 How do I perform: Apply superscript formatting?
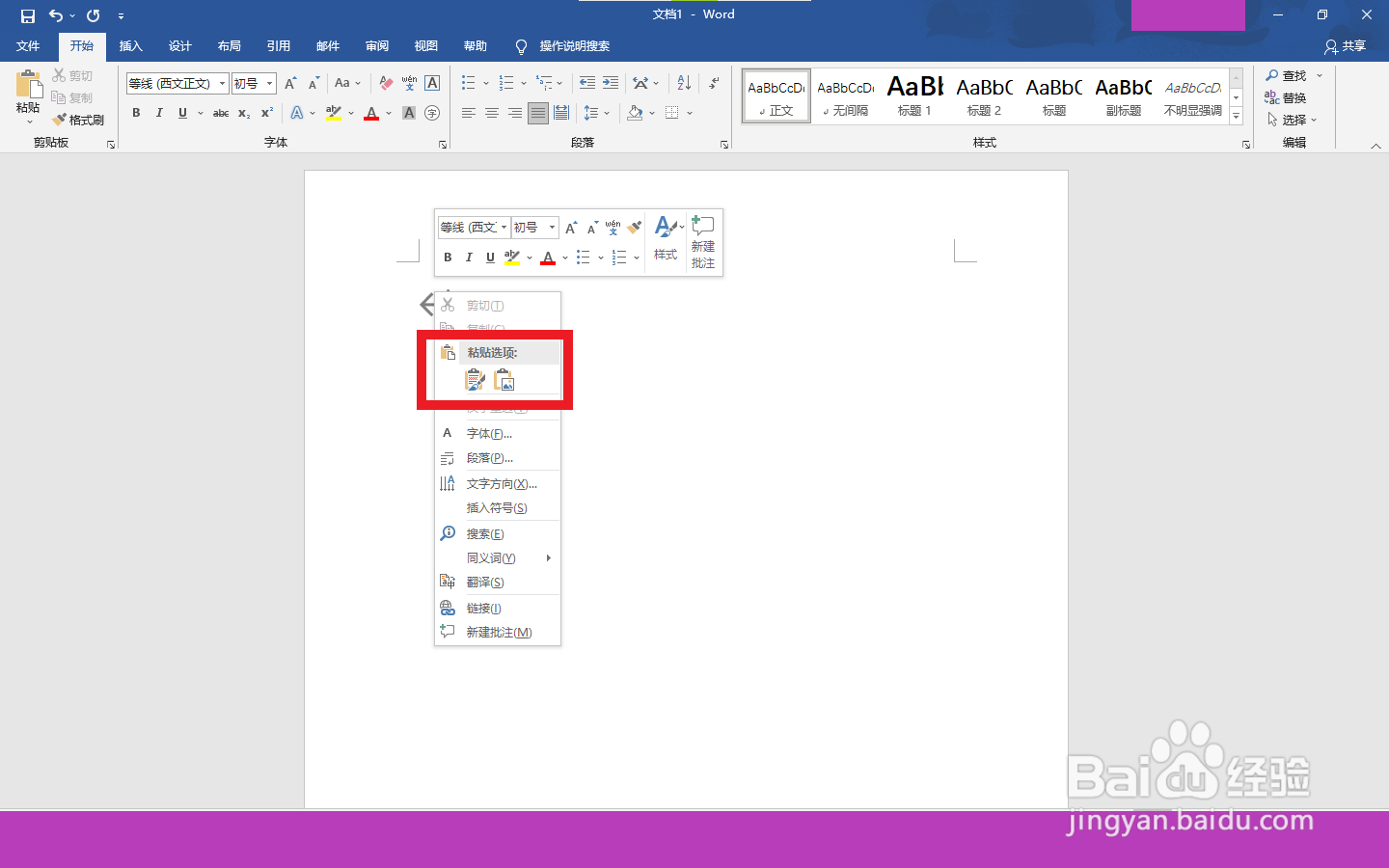coord(267,113)
